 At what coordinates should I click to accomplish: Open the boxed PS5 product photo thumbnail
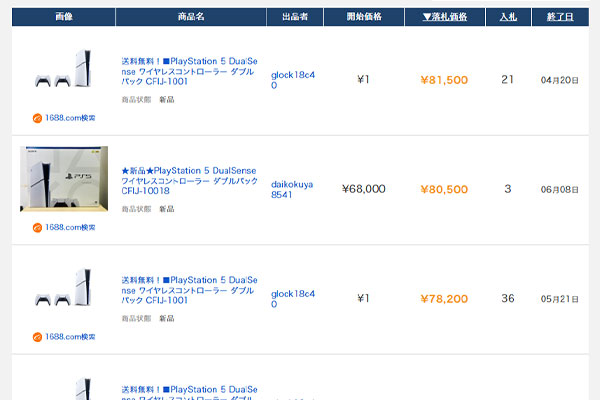coord(64,180)
